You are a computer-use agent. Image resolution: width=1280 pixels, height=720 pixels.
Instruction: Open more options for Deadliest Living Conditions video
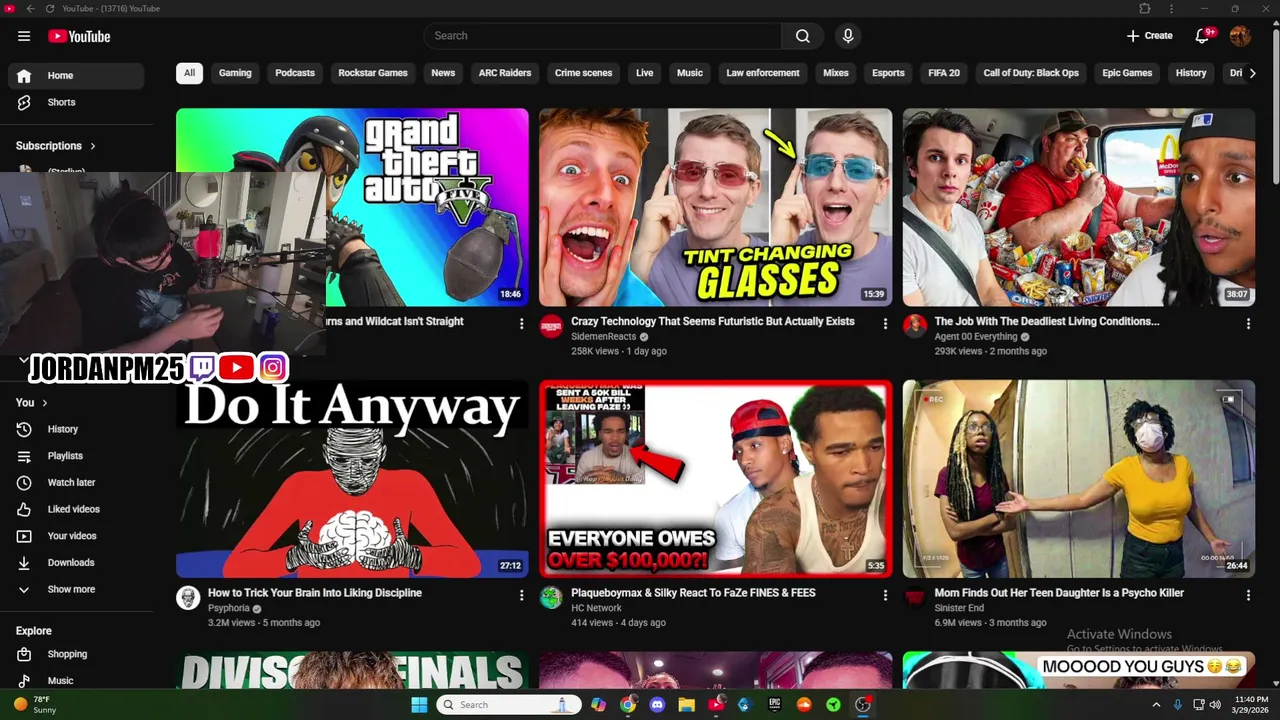[1248, 324]
